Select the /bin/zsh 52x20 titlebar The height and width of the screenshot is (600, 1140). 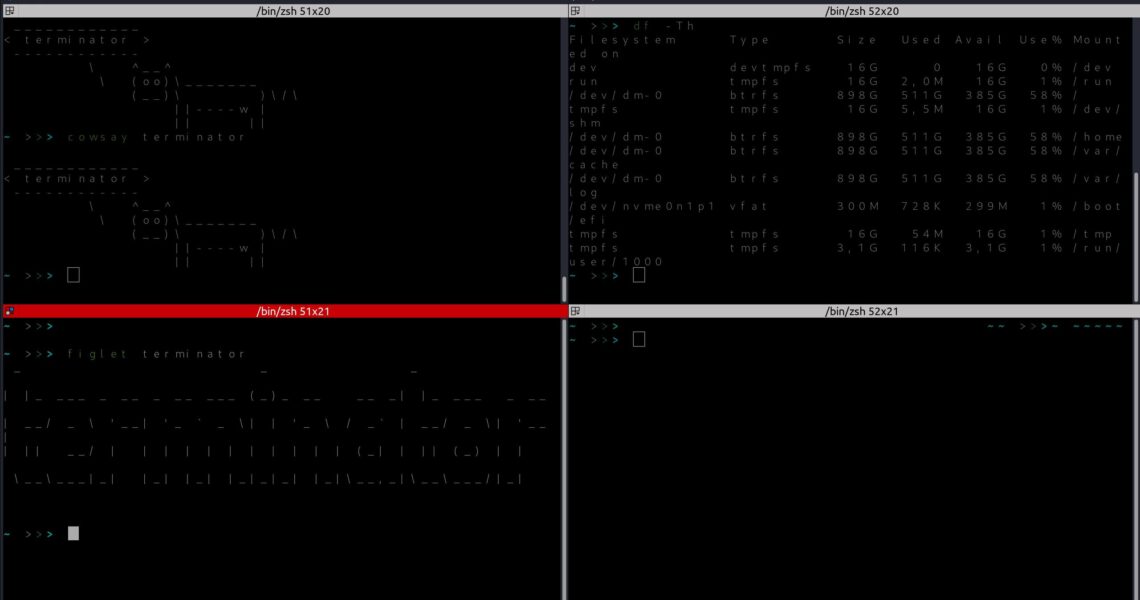pos(862,11)
